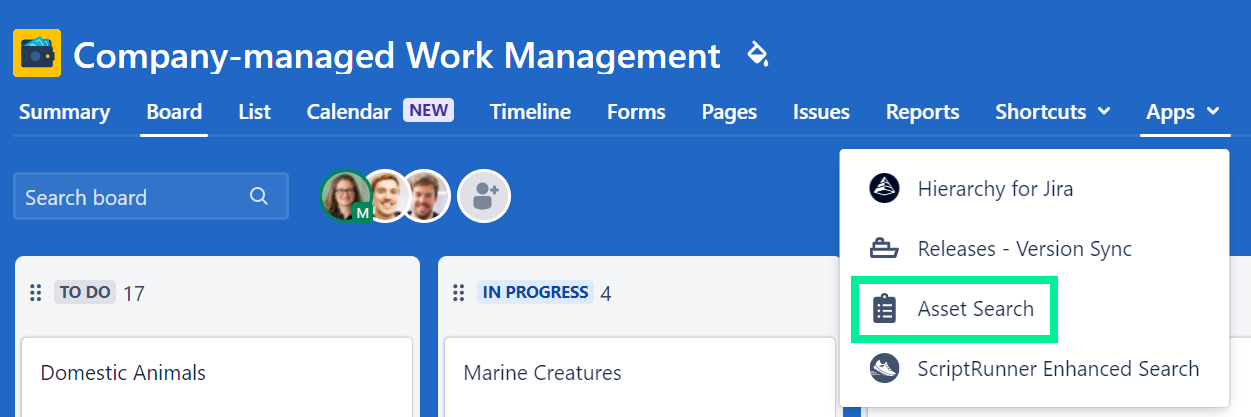Click the ScriptRunner Enhanced Search icon
1251x417 pixels.
pyautogui.click(x=884, y=369)
